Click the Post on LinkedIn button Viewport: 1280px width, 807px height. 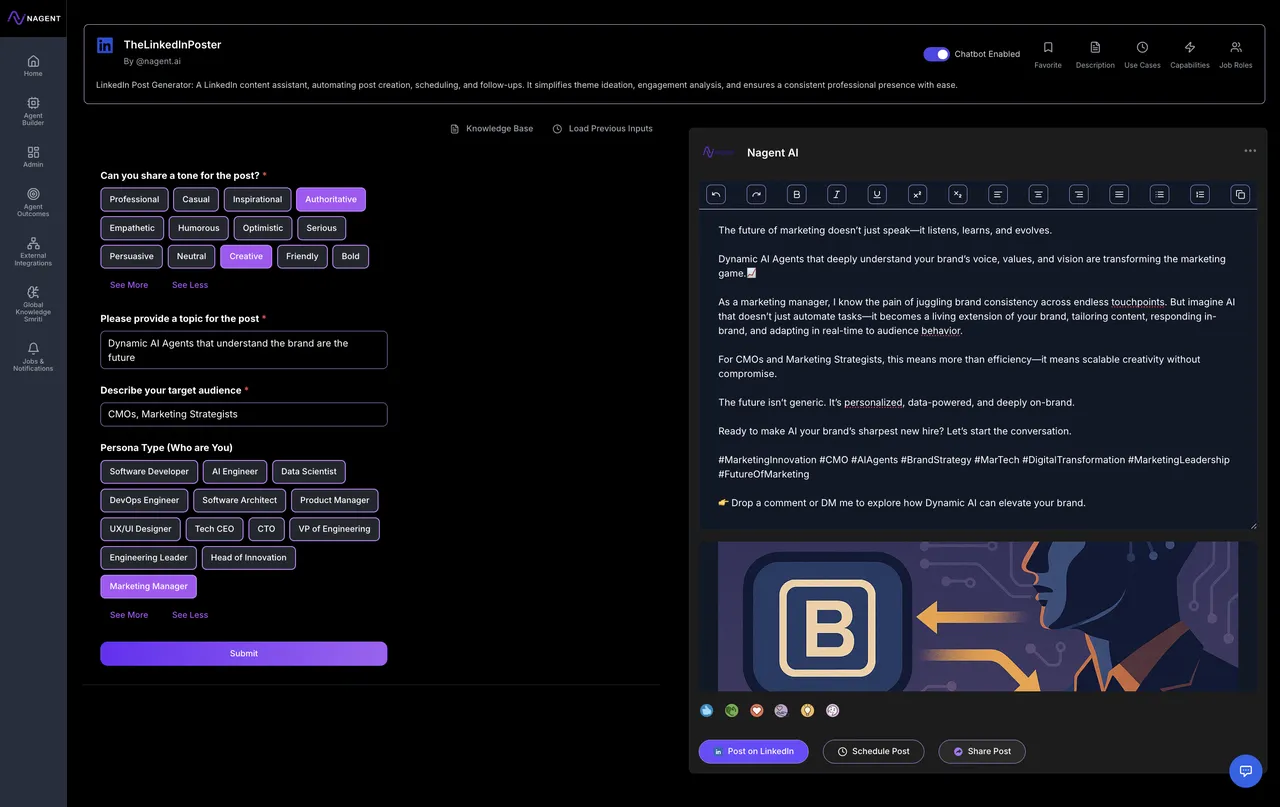tap(754, 752)
